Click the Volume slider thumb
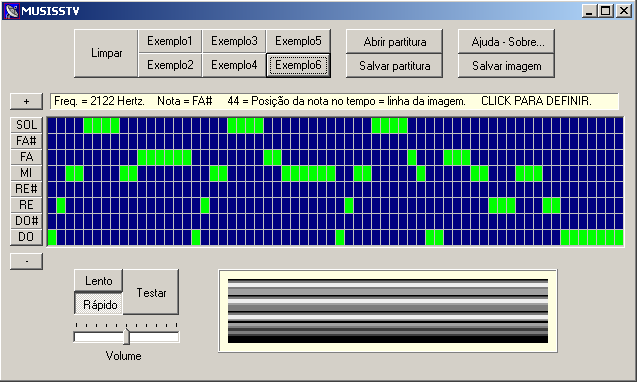637x382 pixels. click(127, 337)
